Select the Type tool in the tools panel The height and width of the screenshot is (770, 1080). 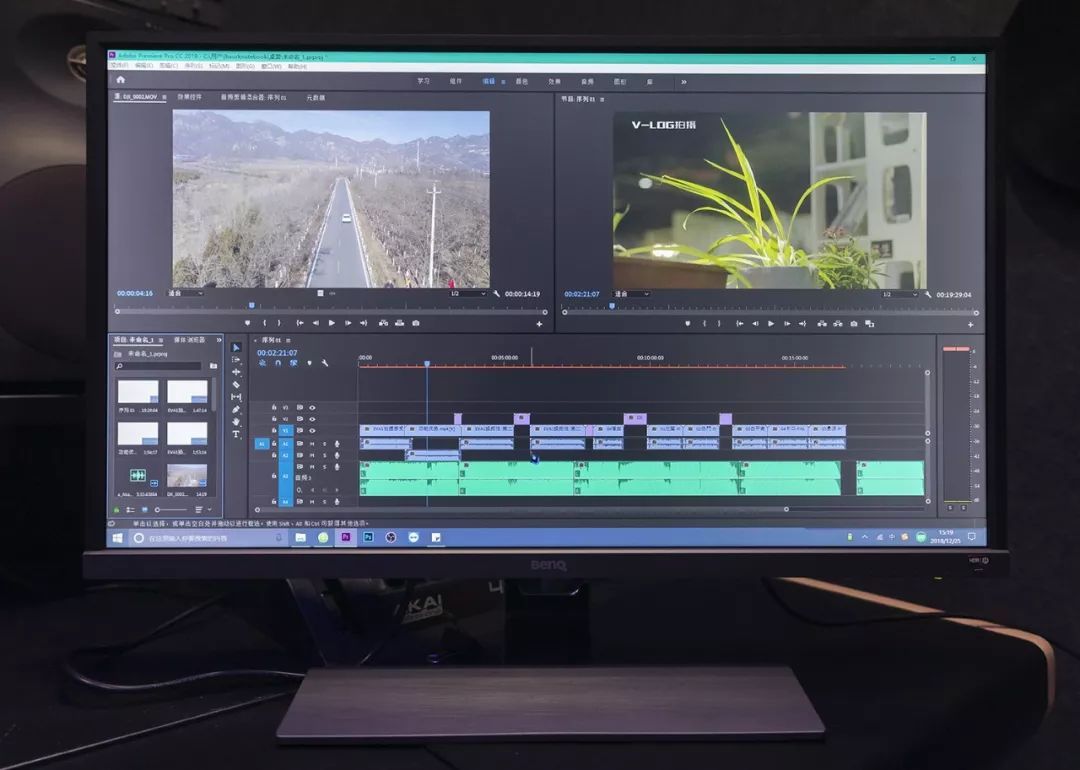(236, 435)
